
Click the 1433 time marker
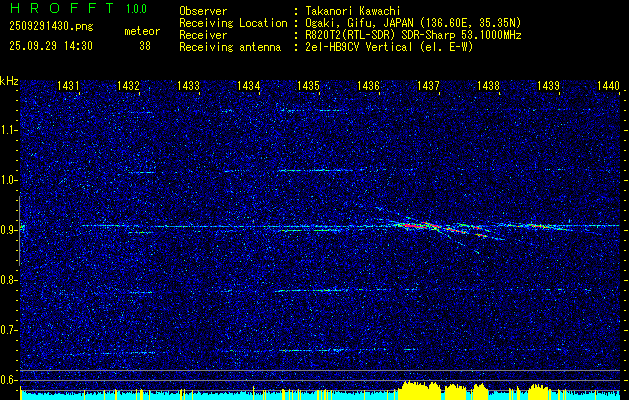coord(188,85)
